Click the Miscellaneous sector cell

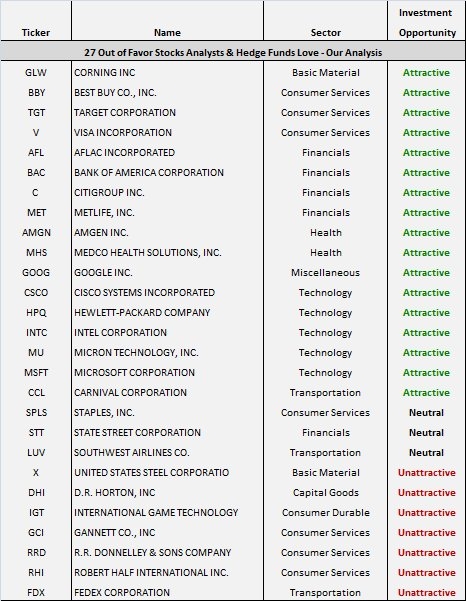coord(325,273)
